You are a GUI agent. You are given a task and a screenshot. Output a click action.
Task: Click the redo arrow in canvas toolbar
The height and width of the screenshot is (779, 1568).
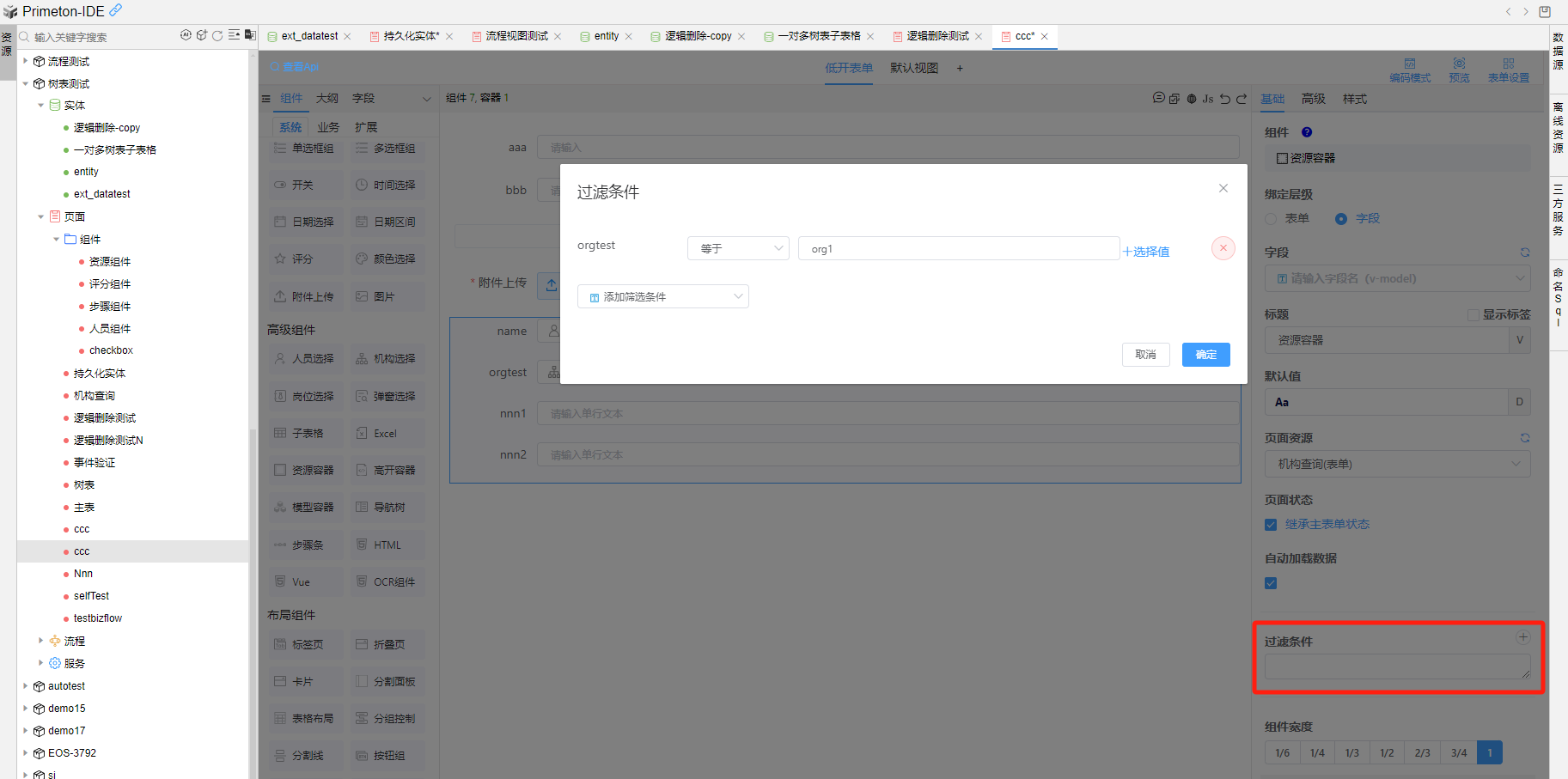[x=1242, y=99]
